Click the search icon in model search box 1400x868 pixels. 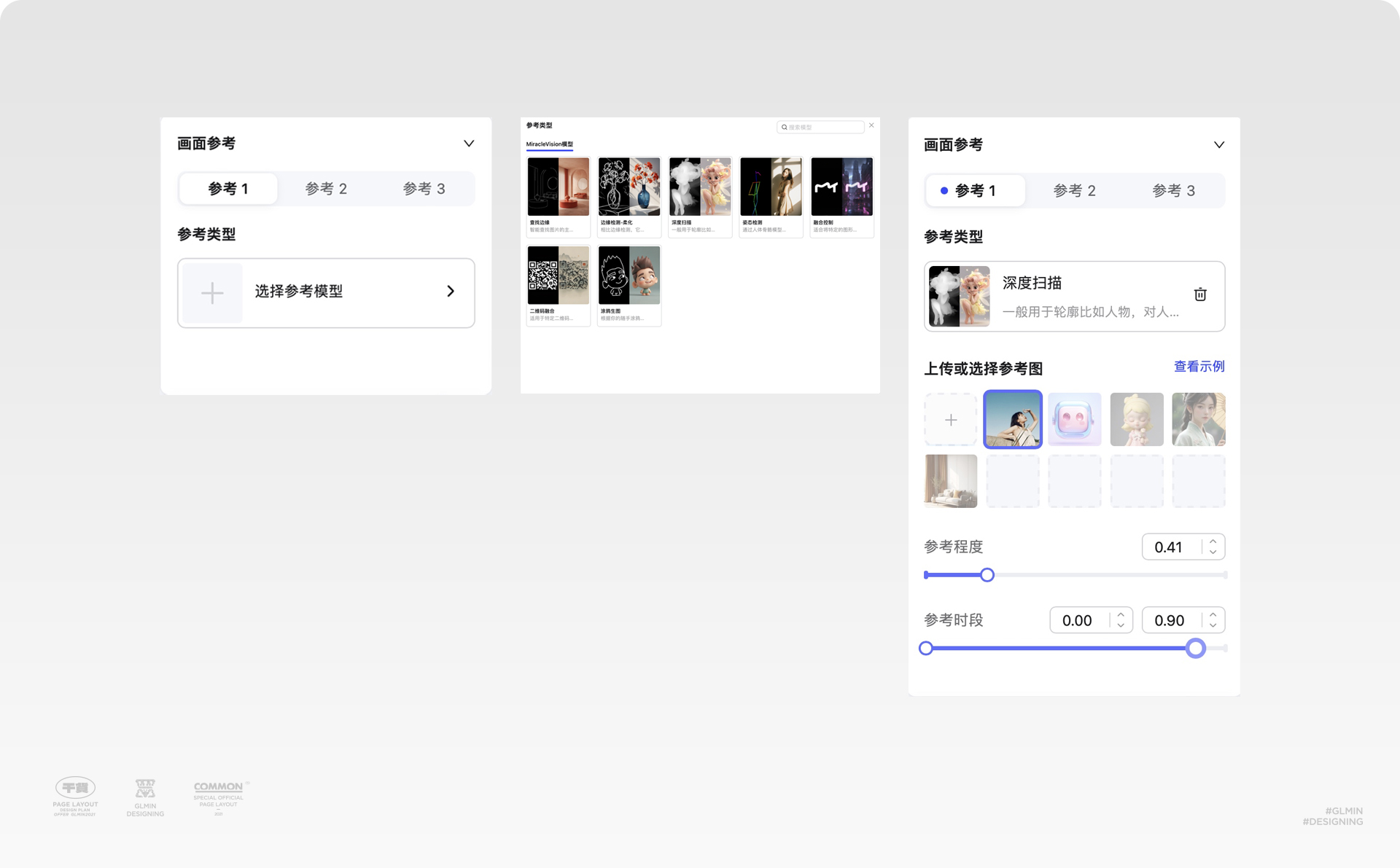[785, 128]
